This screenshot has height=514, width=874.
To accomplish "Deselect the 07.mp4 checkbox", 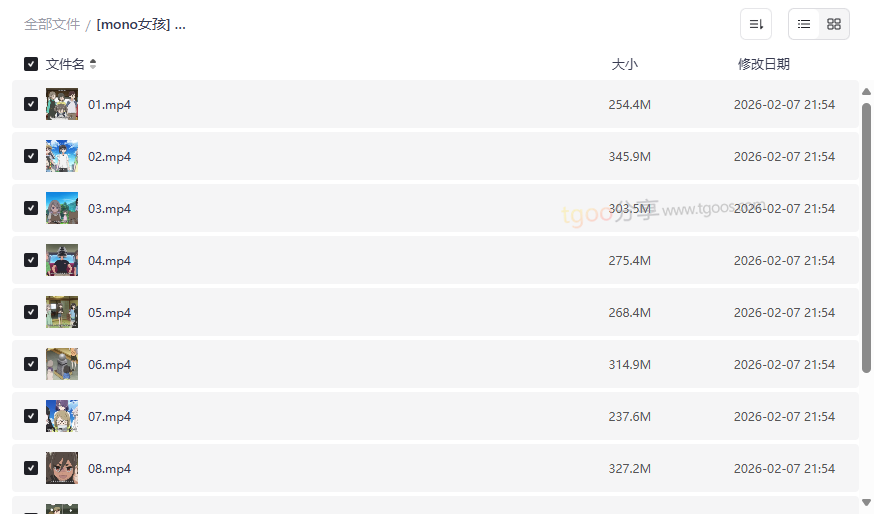I will coord(31,416).
